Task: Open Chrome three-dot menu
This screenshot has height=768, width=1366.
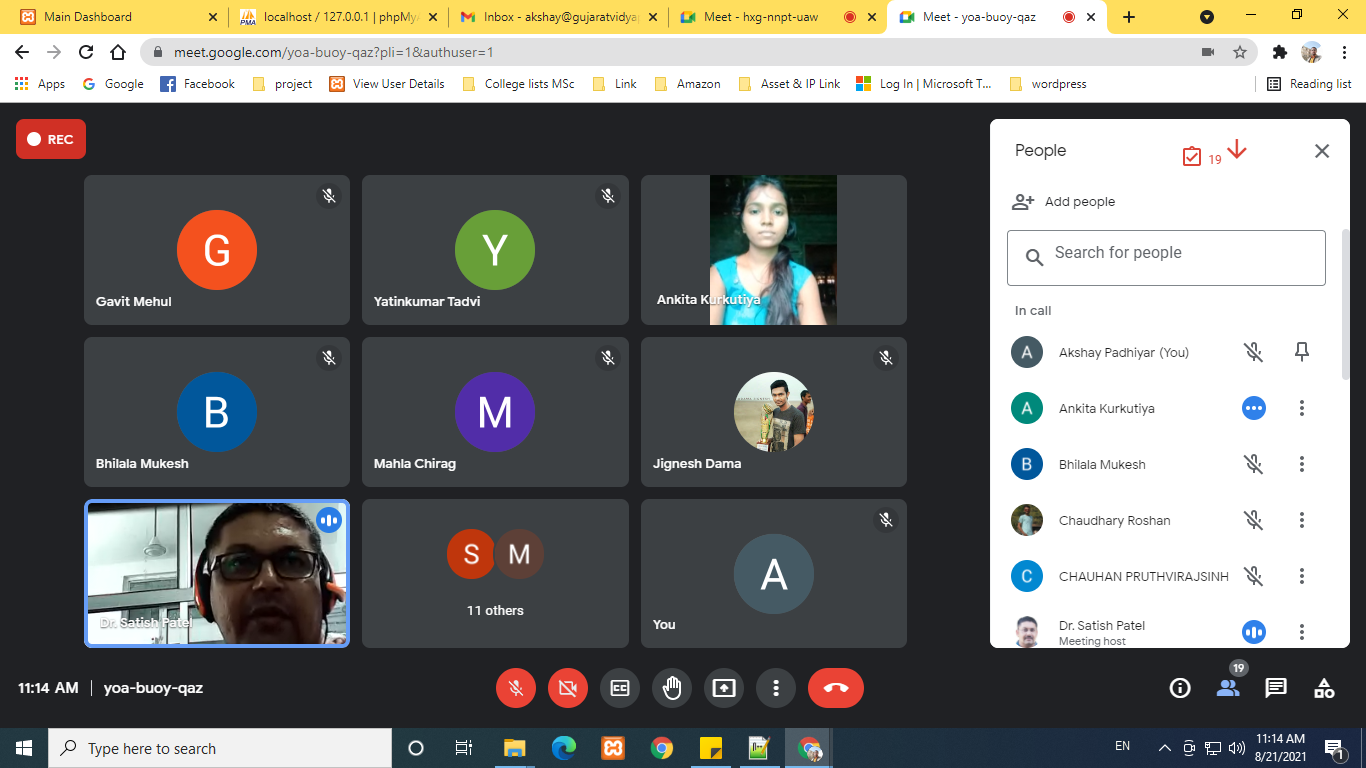Action: coord(1343,52)
